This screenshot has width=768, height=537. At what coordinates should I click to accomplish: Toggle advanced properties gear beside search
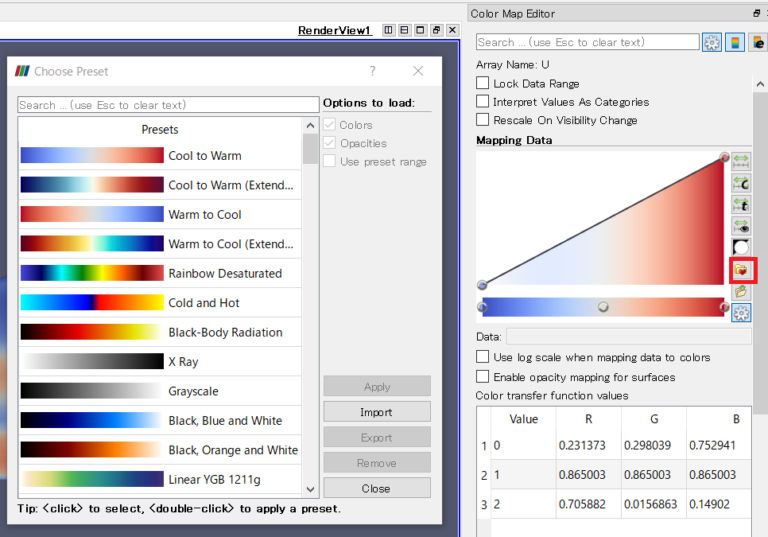point(711,42)
